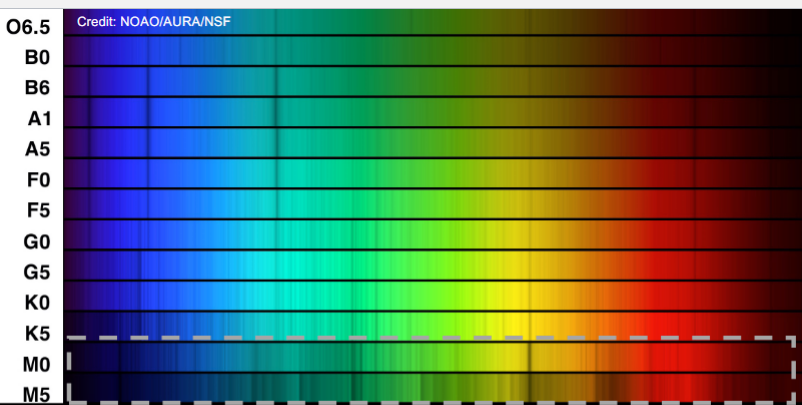Viewport: 802px width, 405px height.
Task: Select the O6.5 spectral class label
Action: pos(28,27)
